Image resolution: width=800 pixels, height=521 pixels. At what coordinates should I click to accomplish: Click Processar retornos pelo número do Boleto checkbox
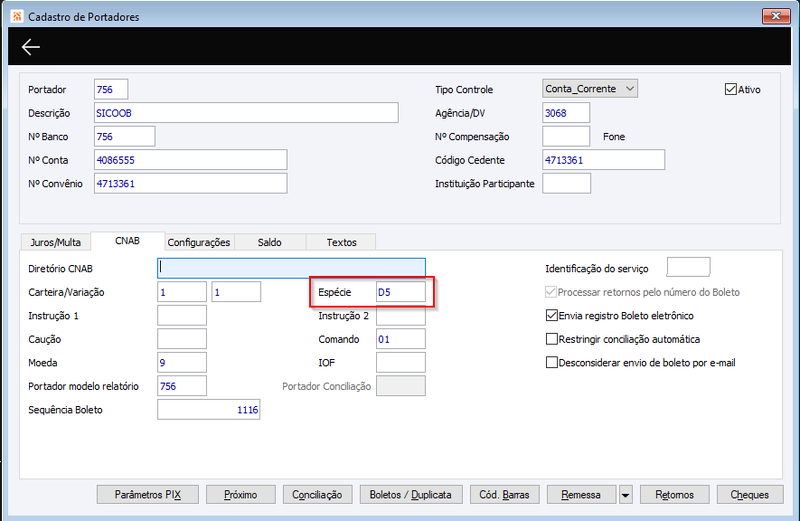pos(551,292)
